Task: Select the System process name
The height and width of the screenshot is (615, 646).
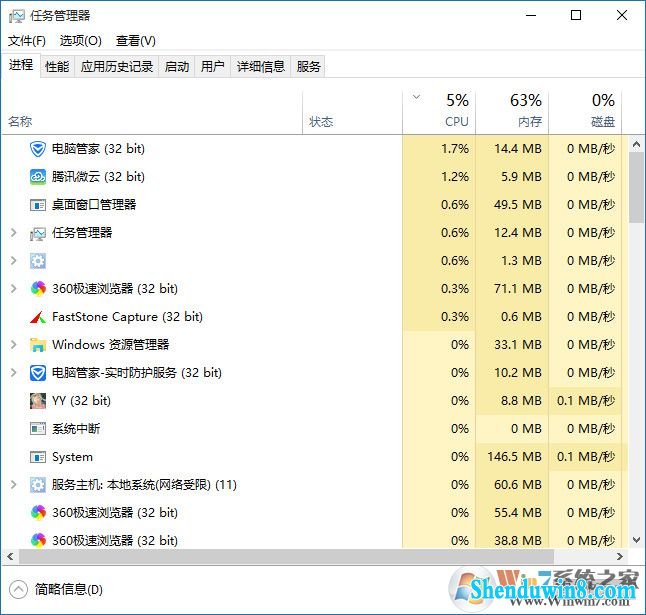Action: [x=73, y=457]
